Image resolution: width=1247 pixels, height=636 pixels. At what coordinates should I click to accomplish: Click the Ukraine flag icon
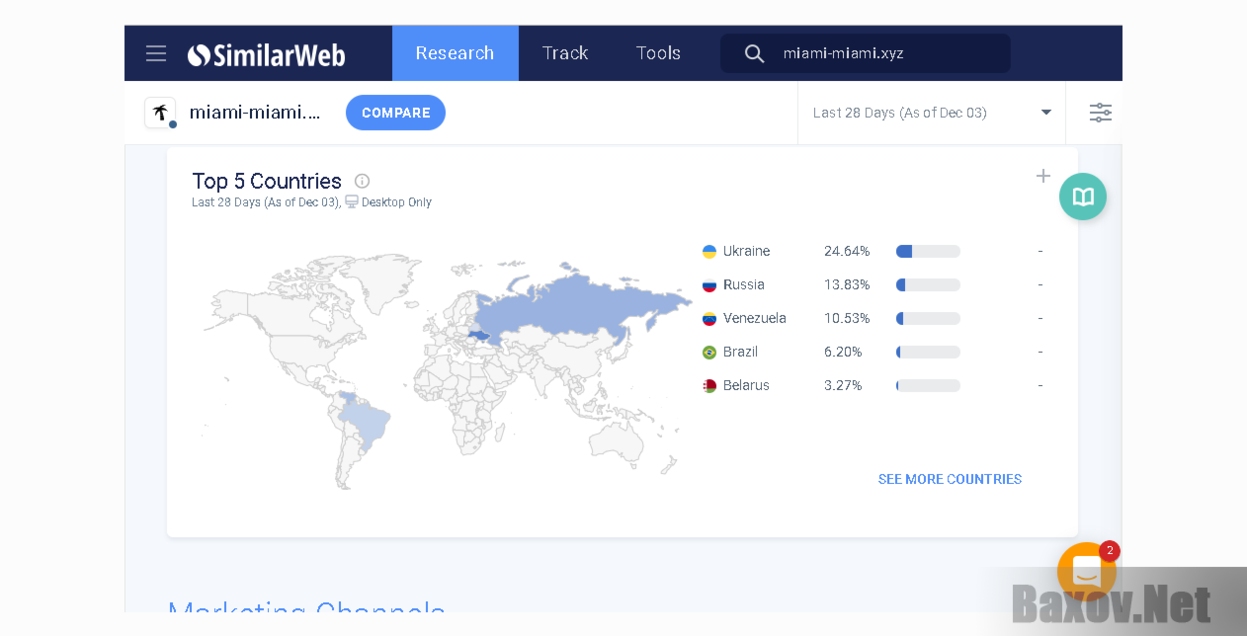pos(709,251)
